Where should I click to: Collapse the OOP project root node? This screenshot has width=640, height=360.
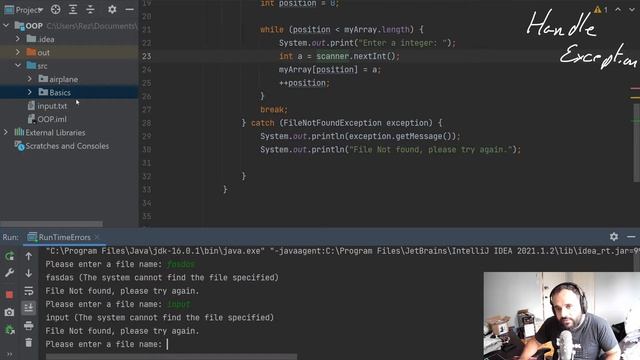6,26
